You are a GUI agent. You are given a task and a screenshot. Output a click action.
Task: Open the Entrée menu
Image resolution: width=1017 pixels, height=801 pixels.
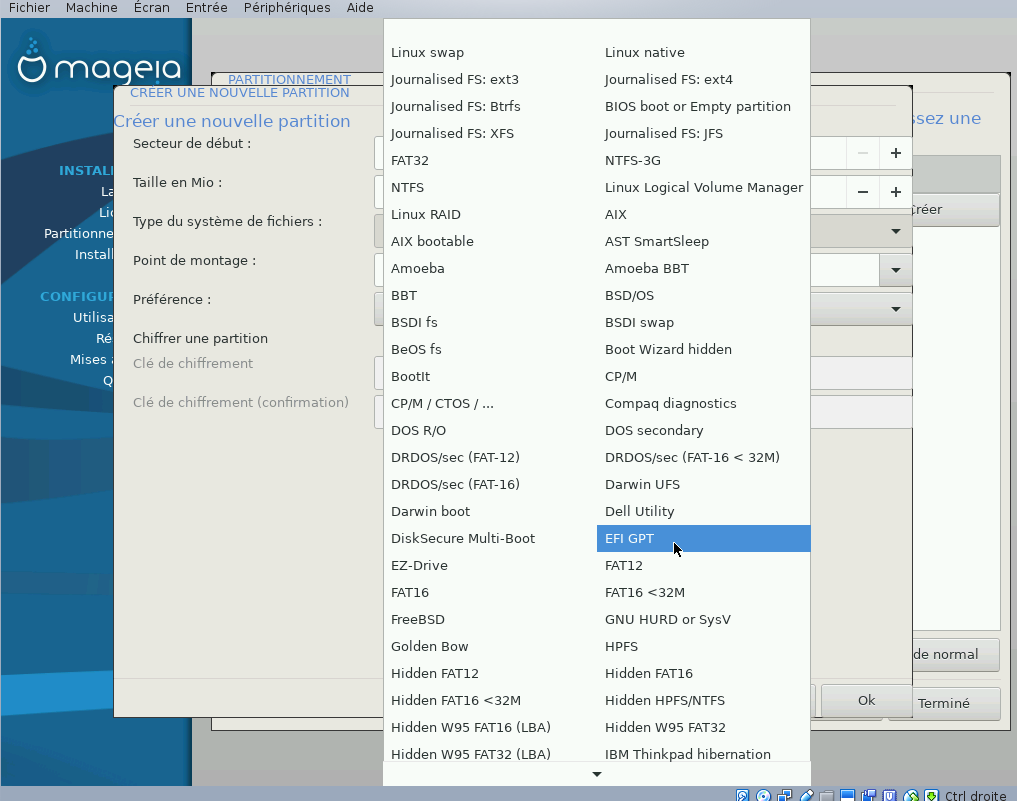point(206,8)
